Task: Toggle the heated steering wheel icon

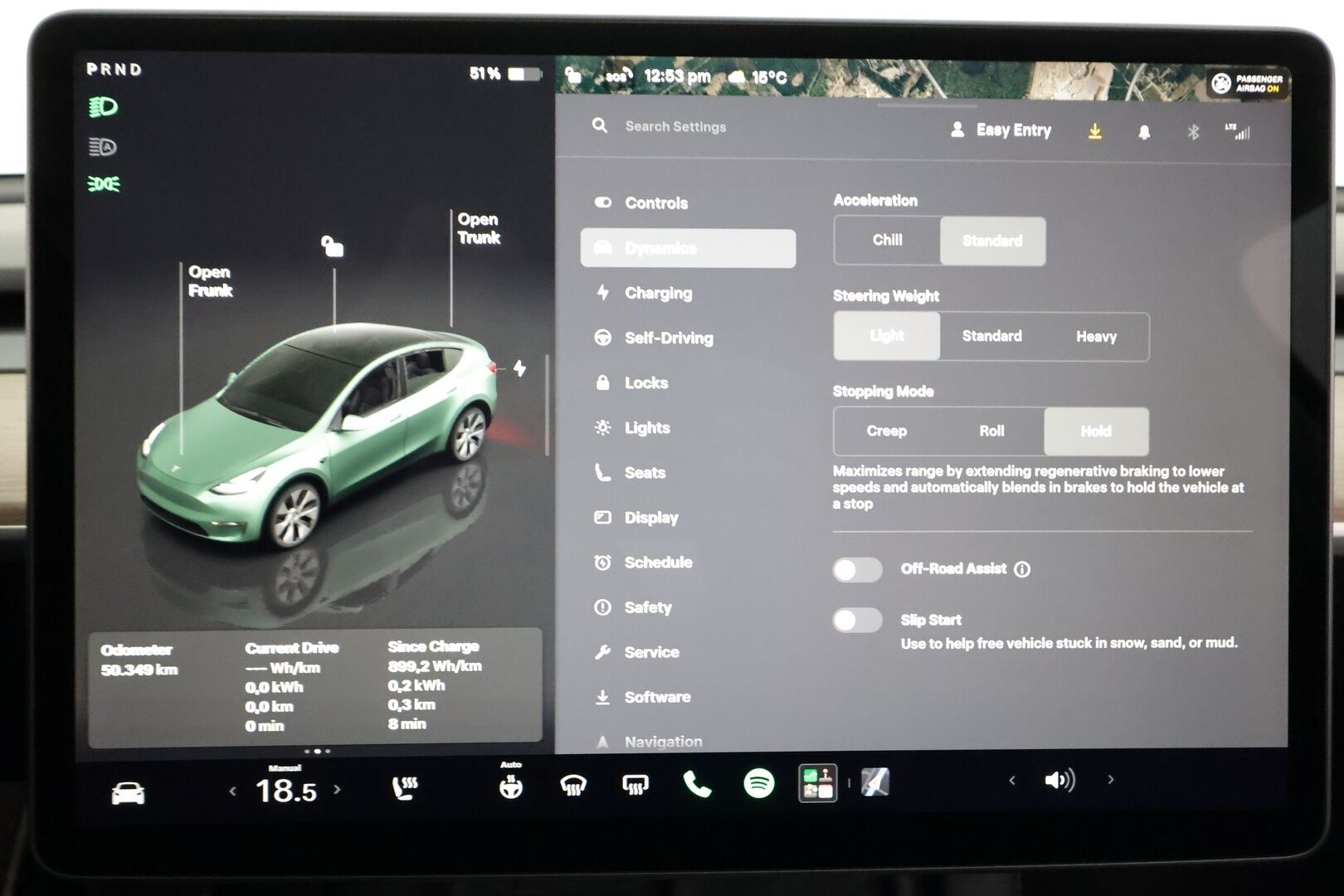Action: tap(511, 785)
